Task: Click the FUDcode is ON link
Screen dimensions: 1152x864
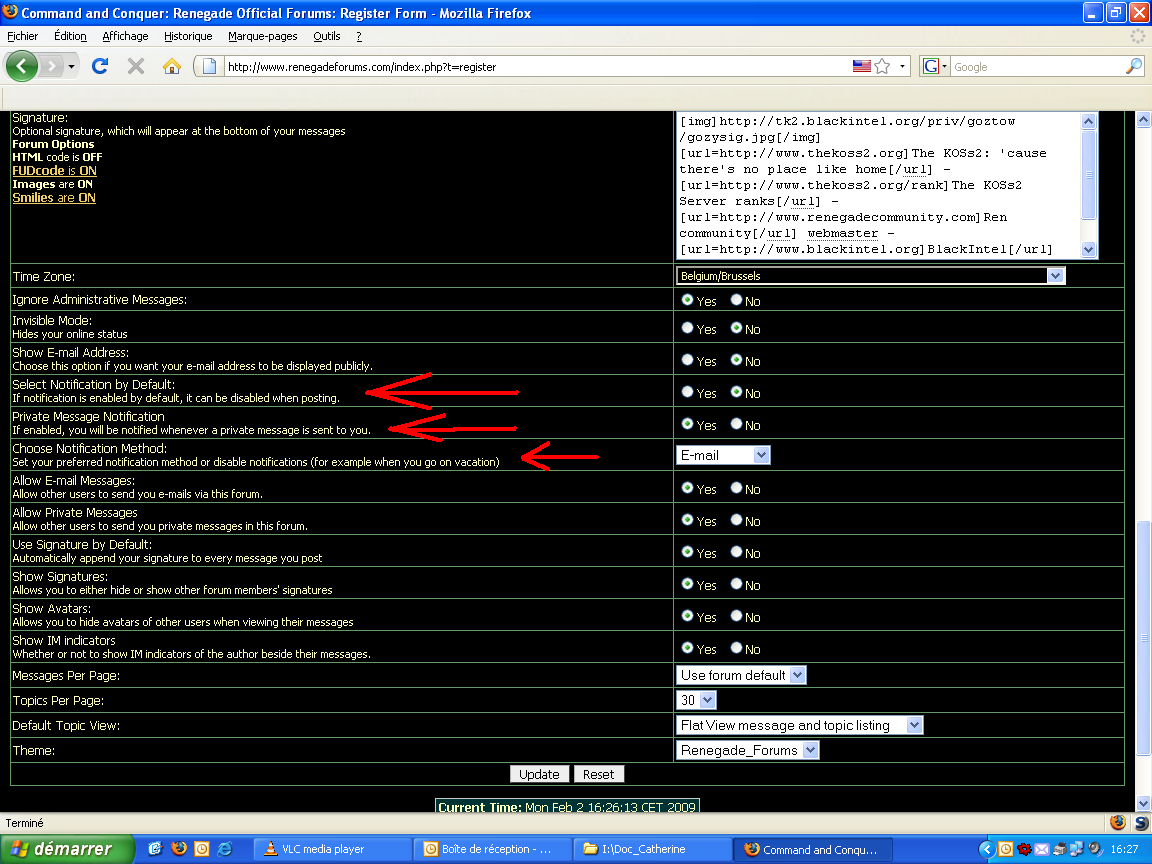Action: [x=54, y=171]
